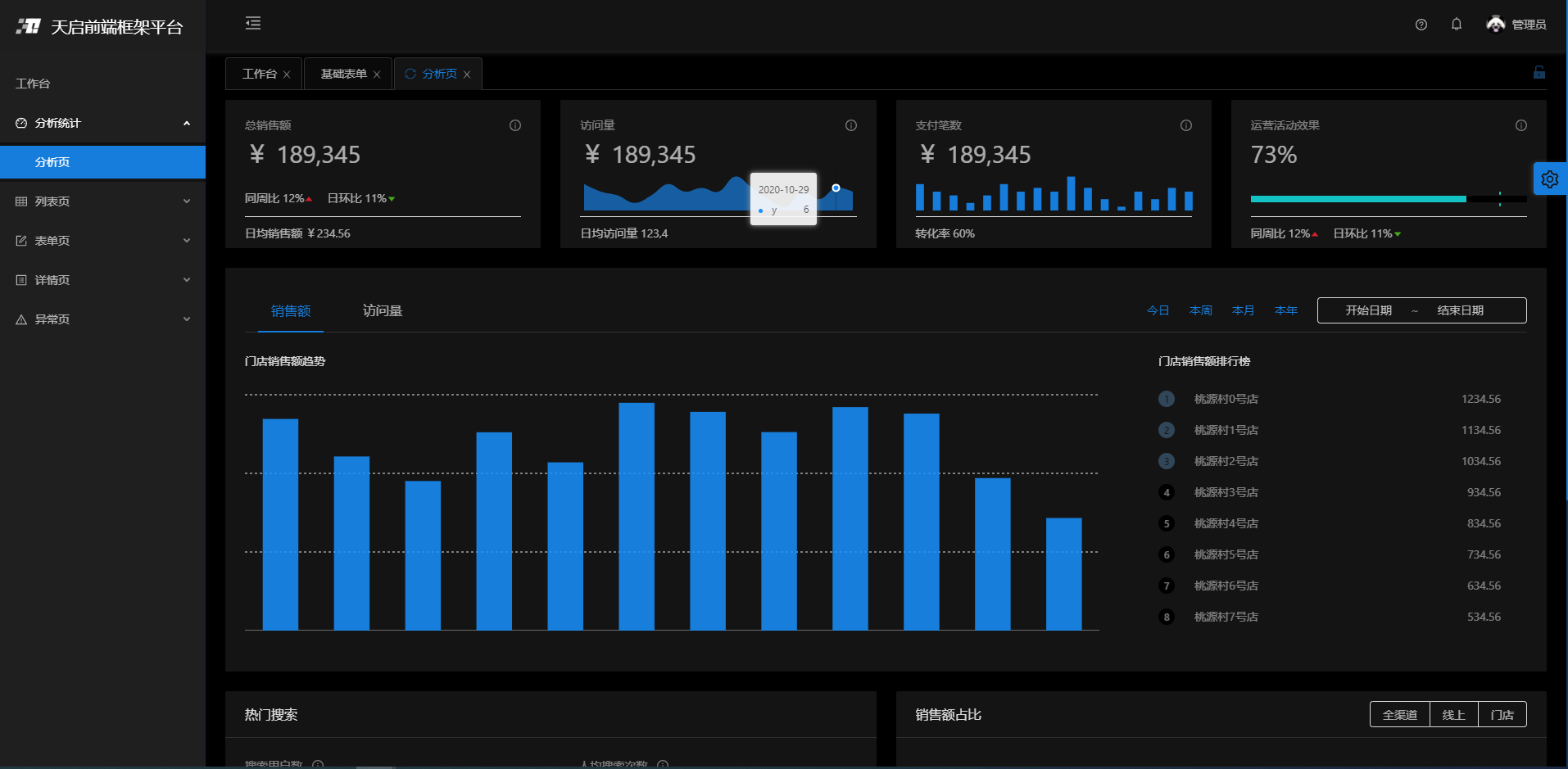Collapse sidebar with menu fold icon
Viewport: 1568px width, 769px height.
pos(253,24)
